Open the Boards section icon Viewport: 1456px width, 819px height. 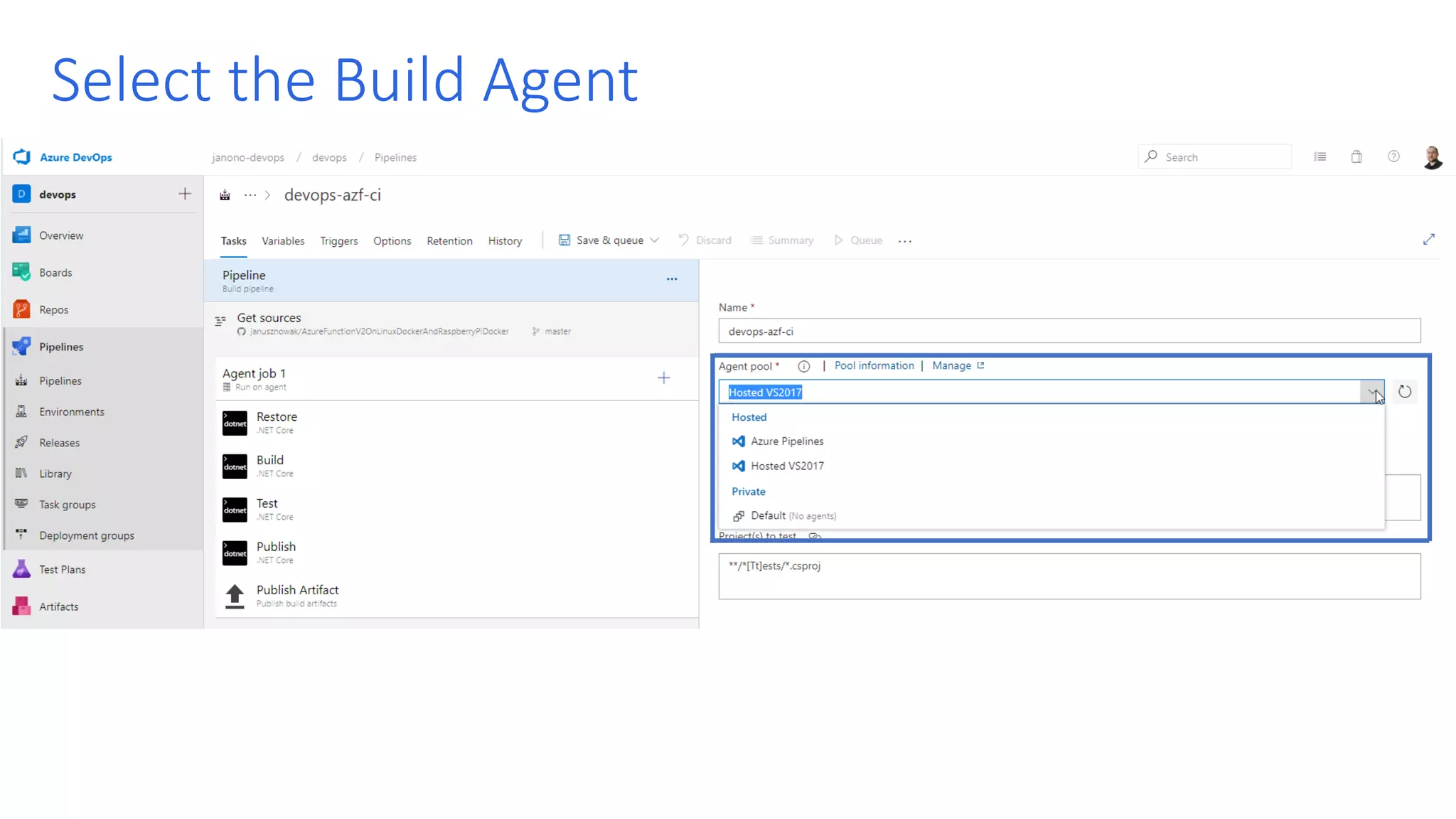(21, 272)
